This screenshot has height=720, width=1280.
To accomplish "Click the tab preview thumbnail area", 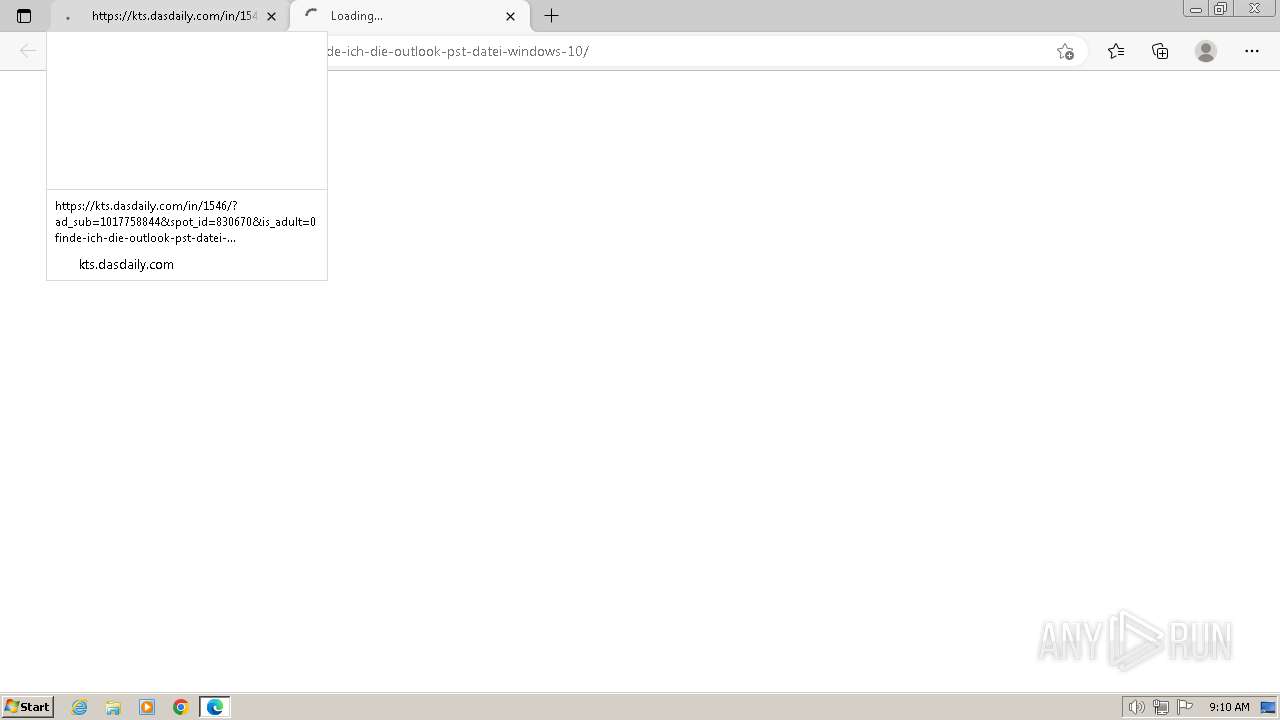I will (x=187, y=111).
